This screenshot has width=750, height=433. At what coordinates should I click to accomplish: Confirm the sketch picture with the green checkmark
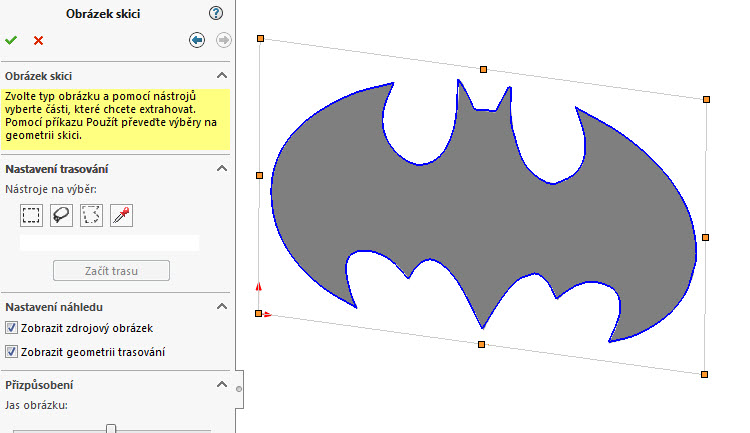pyautogui.click(x=11, y=41)
